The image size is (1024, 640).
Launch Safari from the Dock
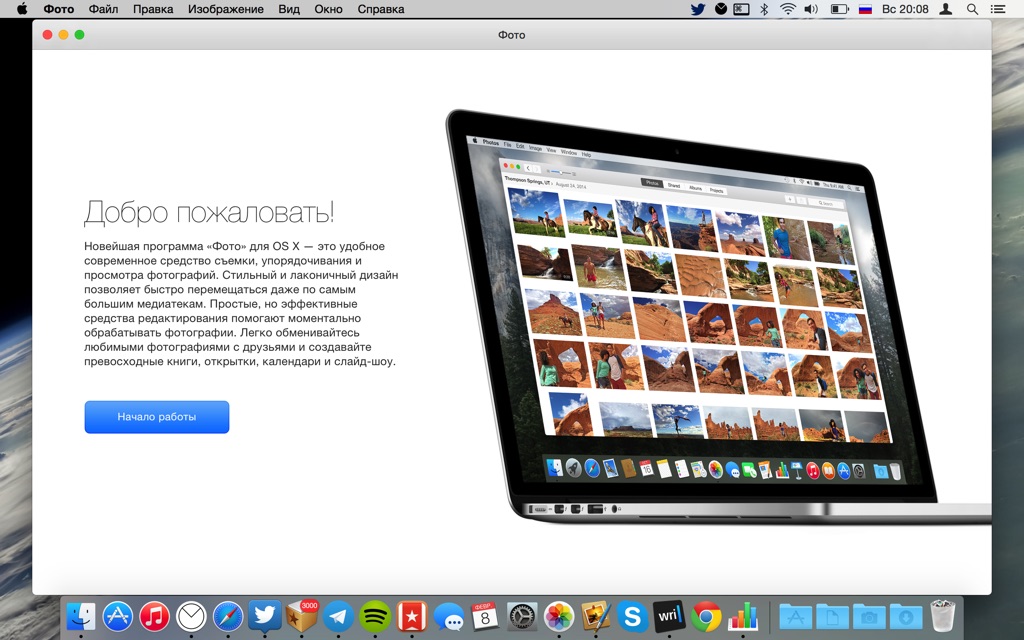coord(228,616)
